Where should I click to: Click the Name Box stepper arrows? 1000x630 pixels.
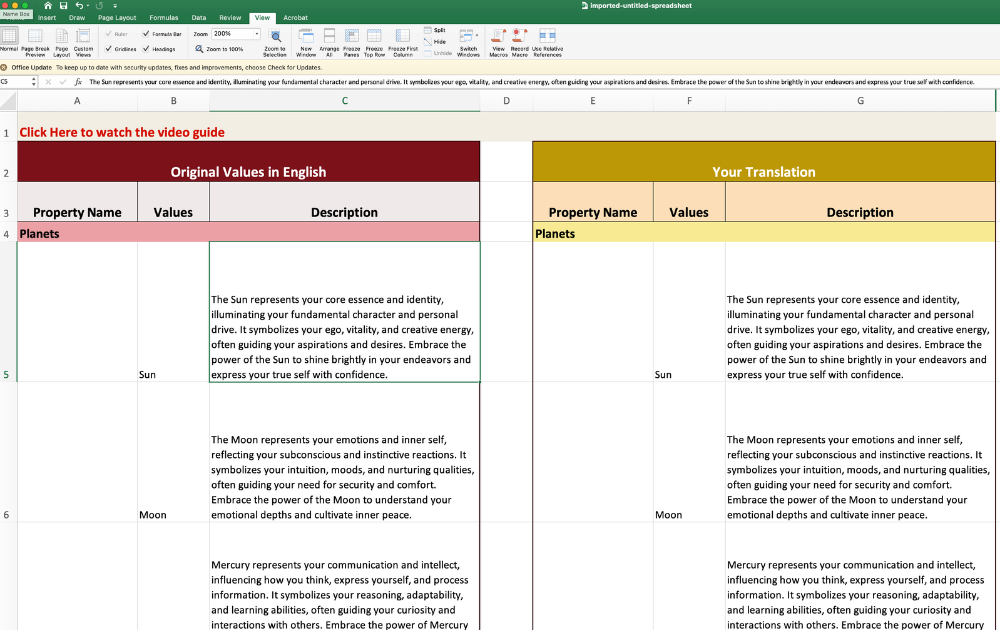(x=34, y=82)
